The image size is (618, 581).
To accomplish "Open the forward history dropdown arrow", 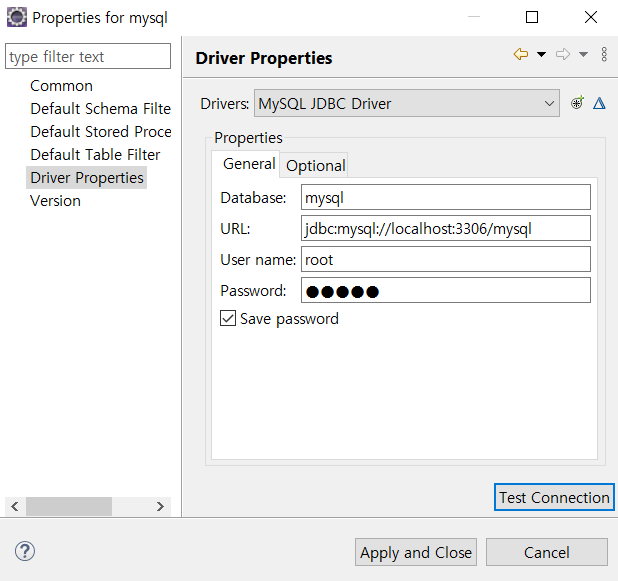I will (x=583, y=54).
